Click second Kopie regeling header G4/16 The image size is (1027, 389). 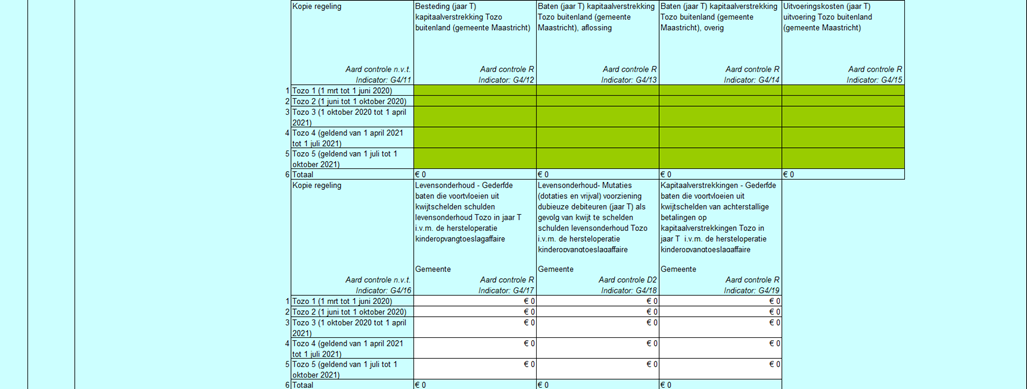[x=352, y=238]
